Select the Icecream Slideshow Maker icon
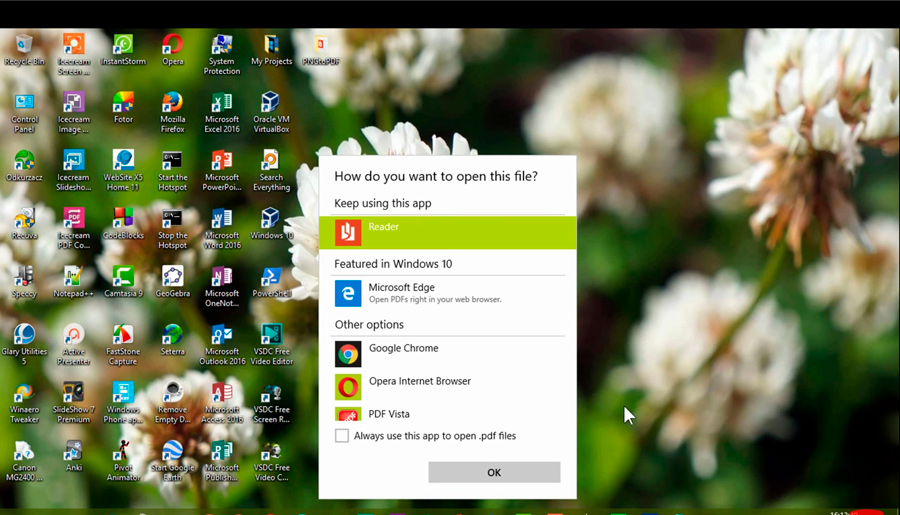This screenshot has height=515, width=900. pyautogui.click(x=73, y=171)
